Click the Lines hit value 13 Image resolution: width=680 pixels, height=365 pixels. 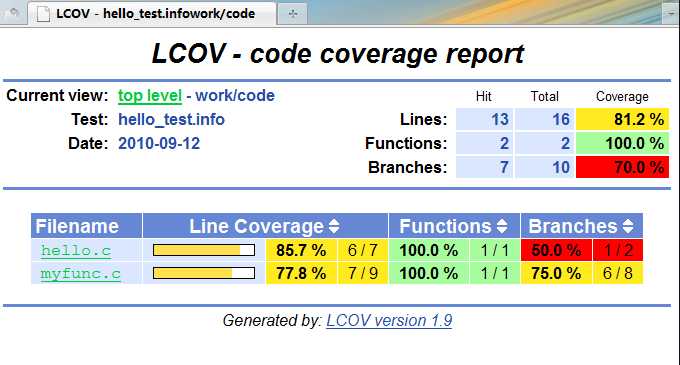(484, 120)
